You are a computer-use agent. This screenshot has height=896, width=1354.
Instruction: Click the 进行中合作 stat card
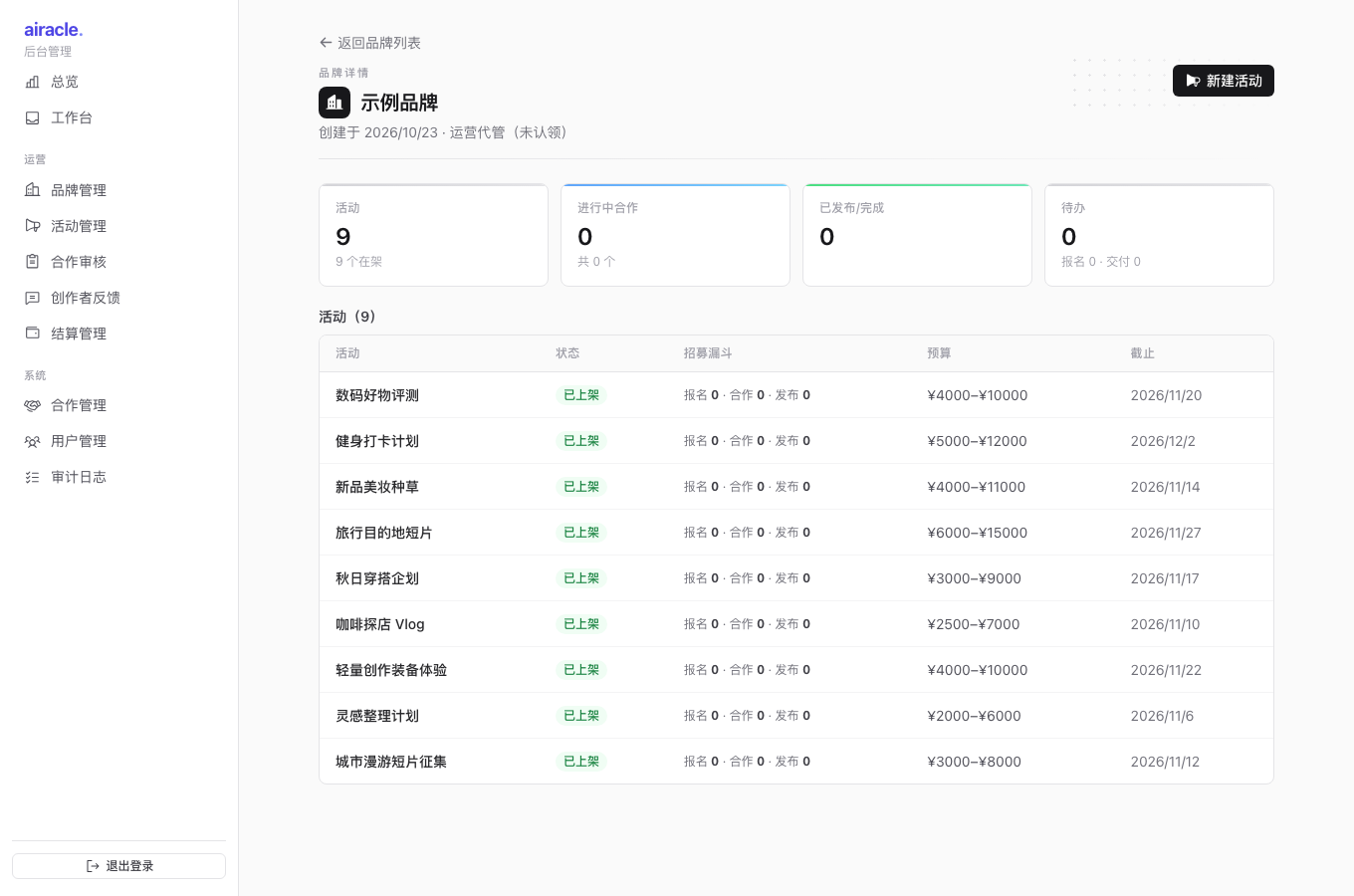tap(675, 235)
